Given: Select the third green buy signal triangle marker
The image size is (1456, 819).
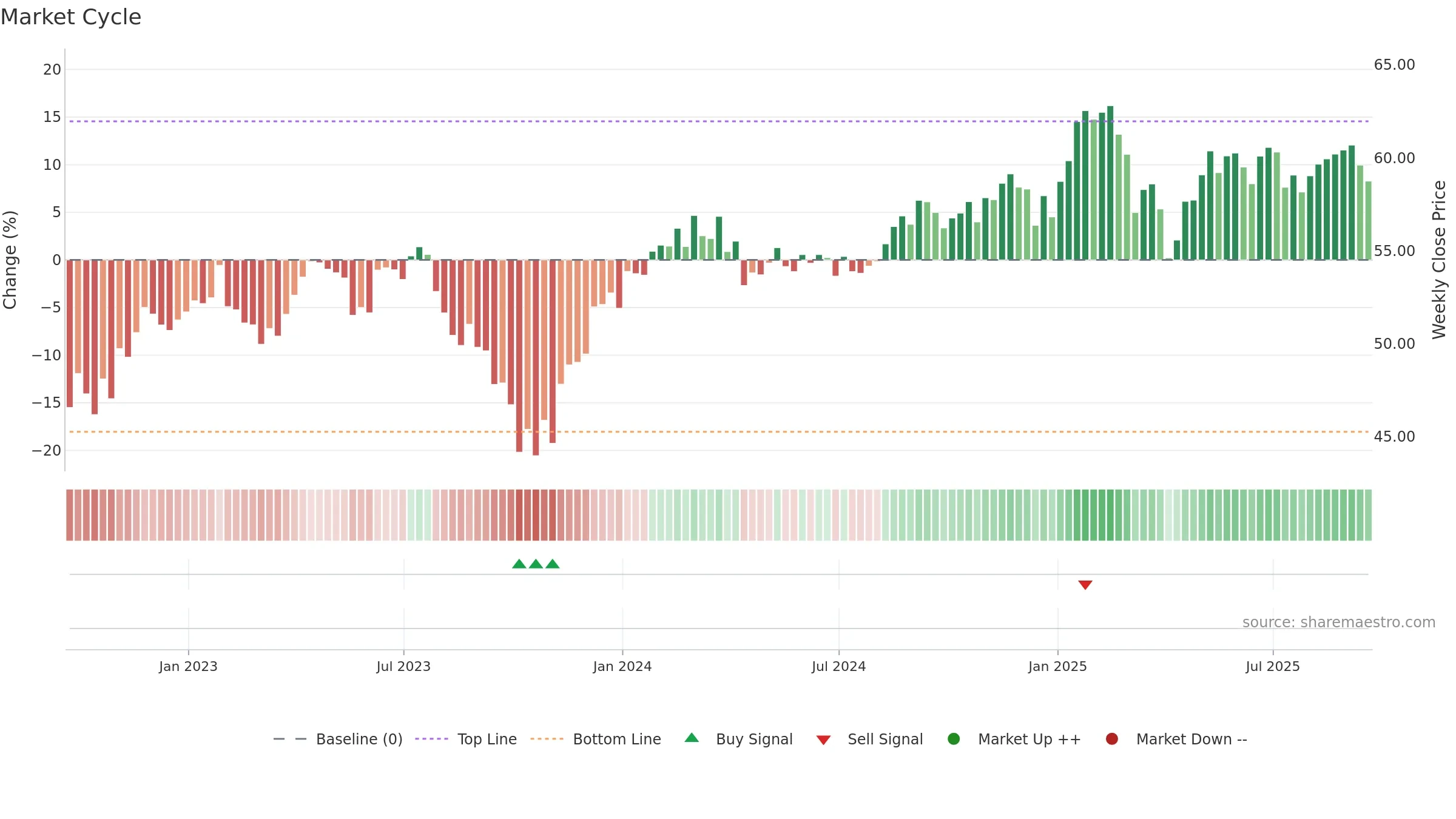Looking at the screenshot, I should click(553, 564).
